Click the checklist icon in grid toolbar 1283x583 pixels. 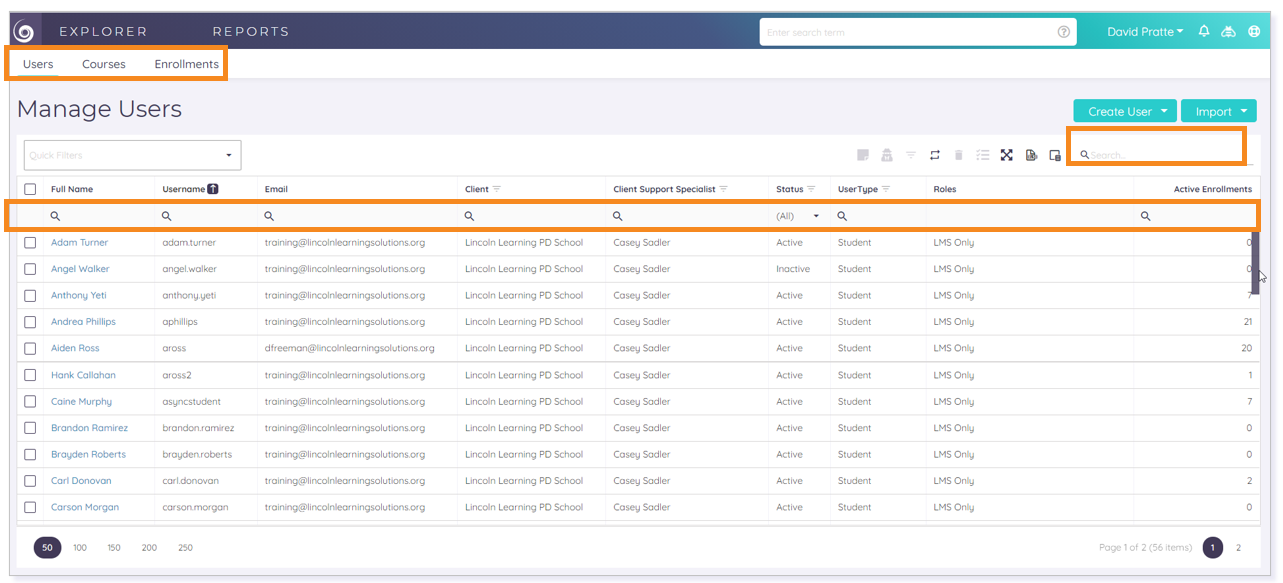983,155
